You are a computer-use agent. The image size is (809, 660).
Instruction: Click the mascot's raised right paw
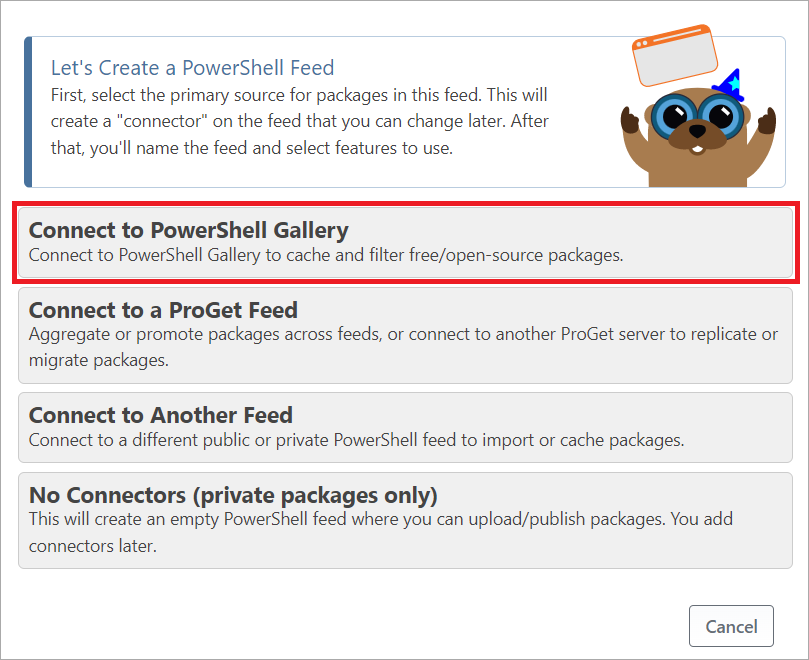pyautogui.click(x=767, y=122)
